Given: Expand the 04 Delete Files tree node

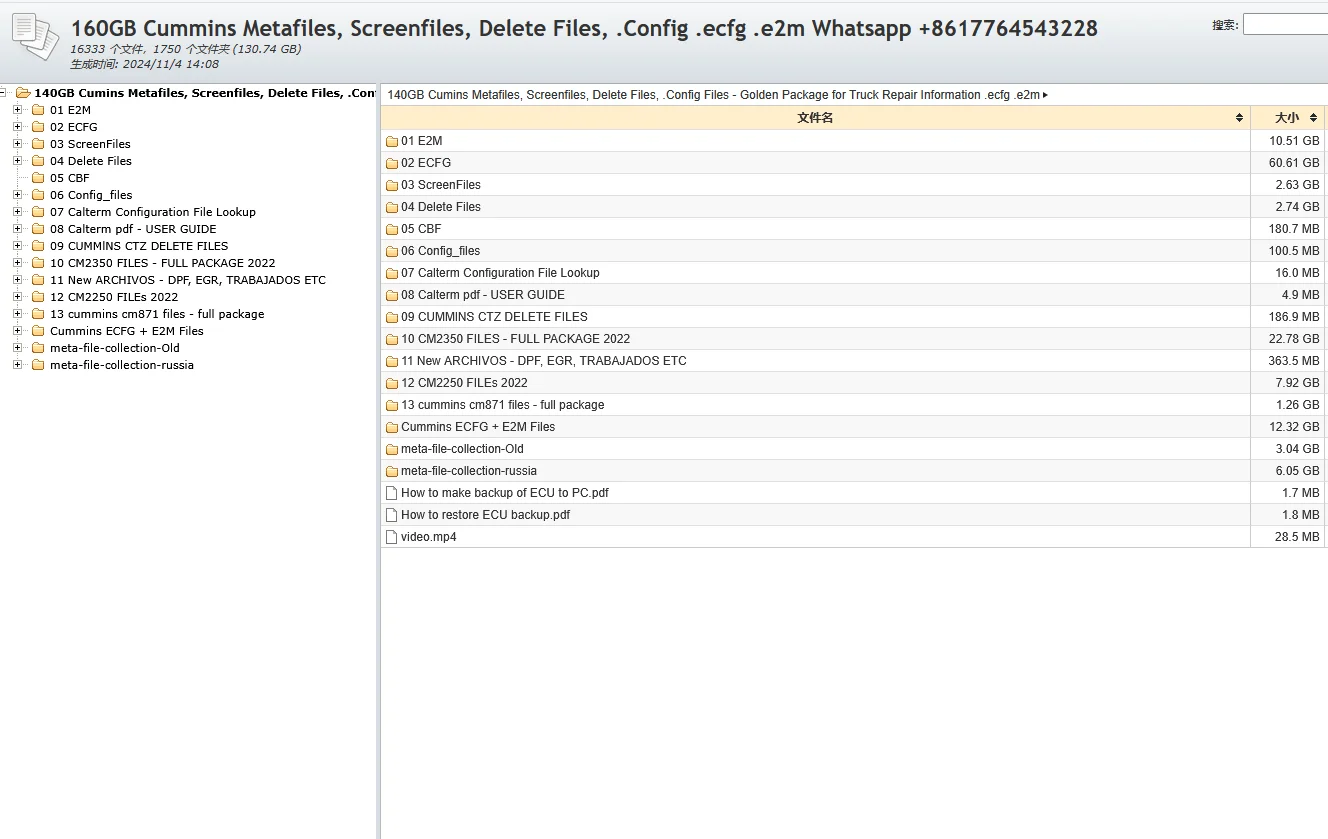Looking at the screenshot, I should pos(17,161).
